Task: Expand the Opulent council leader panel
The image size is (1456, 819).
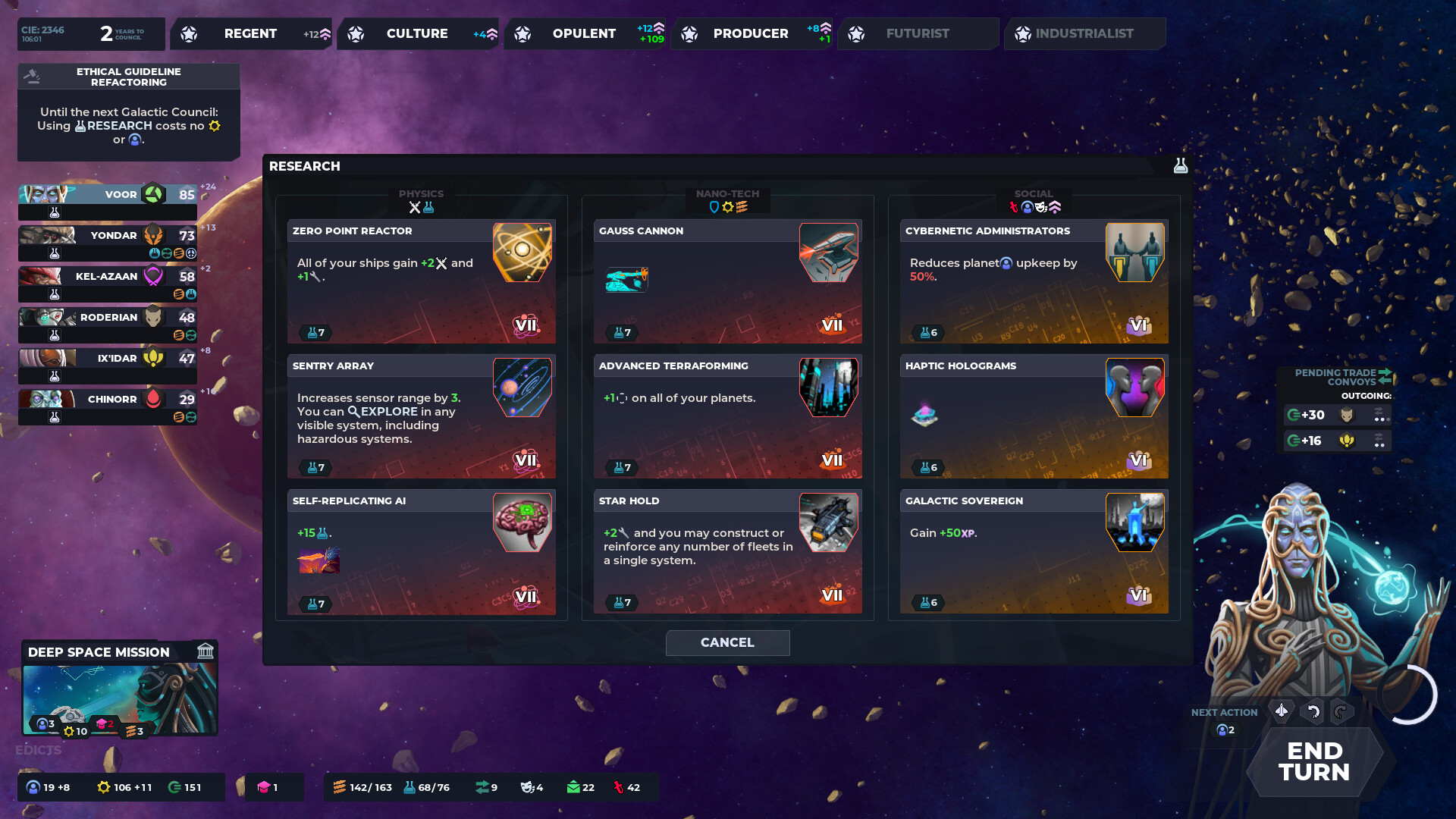Action: 584,33
